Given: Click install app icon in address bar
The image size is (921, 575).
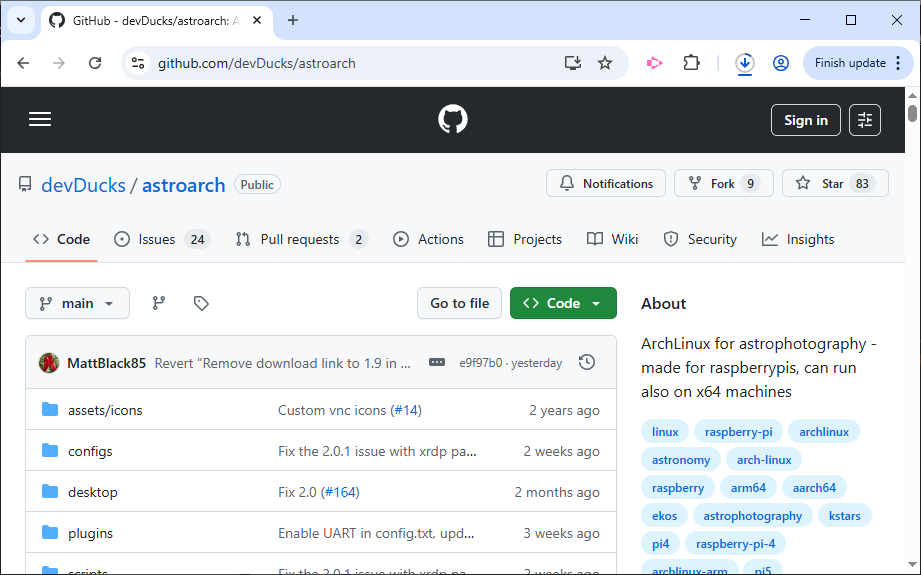Looking at the screenshot, I should tap(573, 63).
